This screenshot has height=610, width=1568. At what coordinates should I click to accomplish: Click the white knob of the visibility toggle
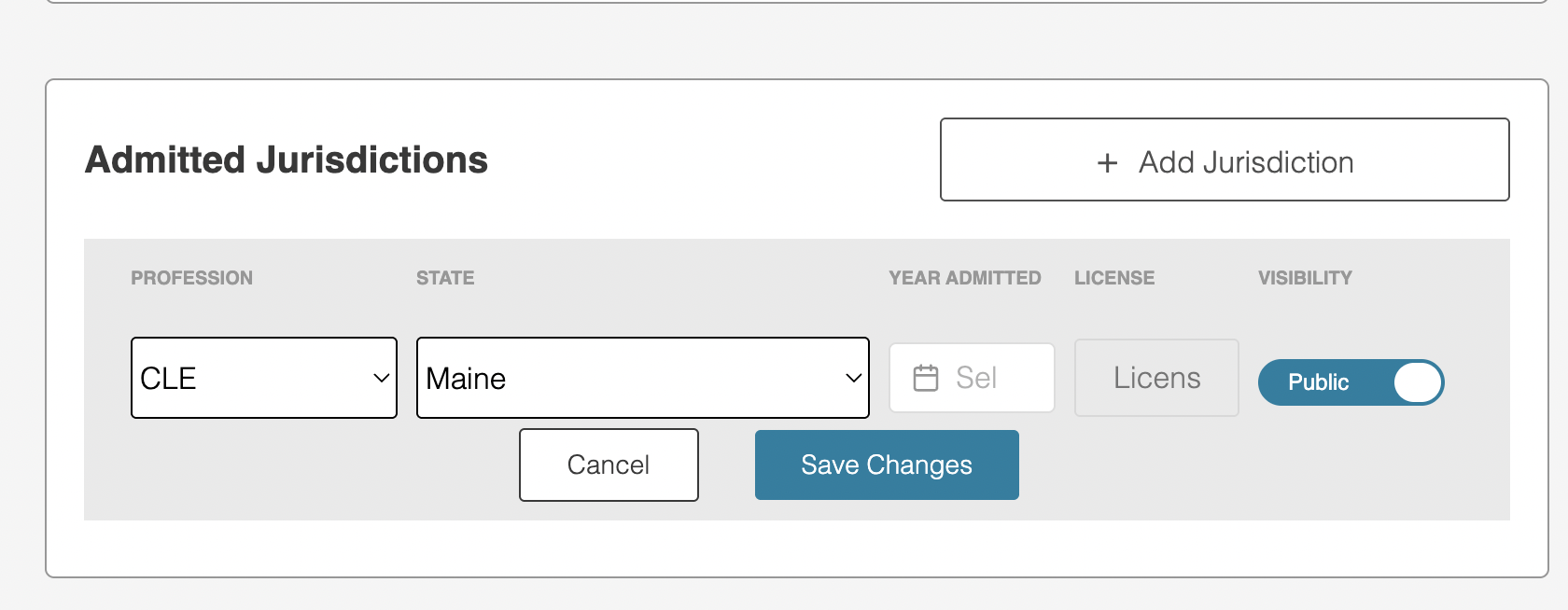pos(1419,382)
